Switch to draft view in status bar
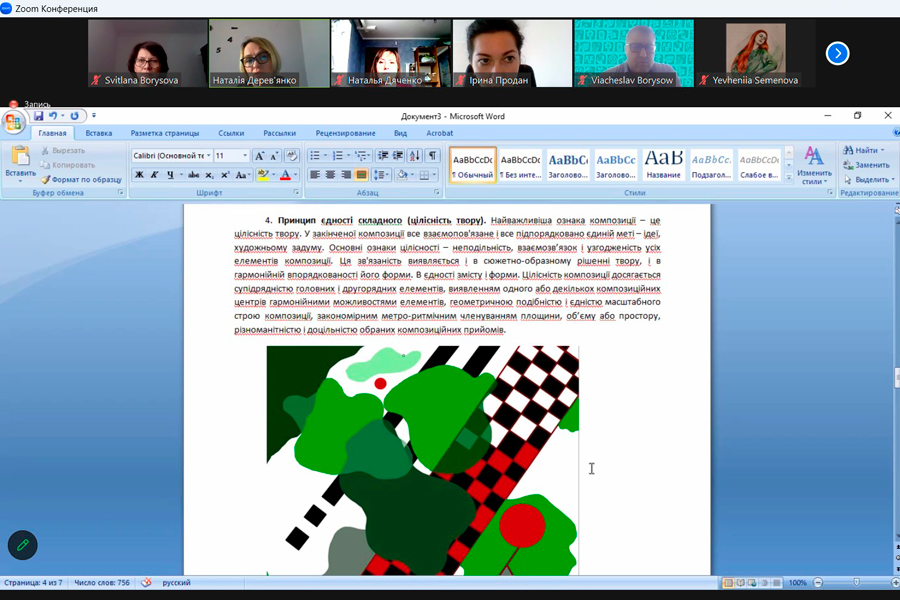 777,583
